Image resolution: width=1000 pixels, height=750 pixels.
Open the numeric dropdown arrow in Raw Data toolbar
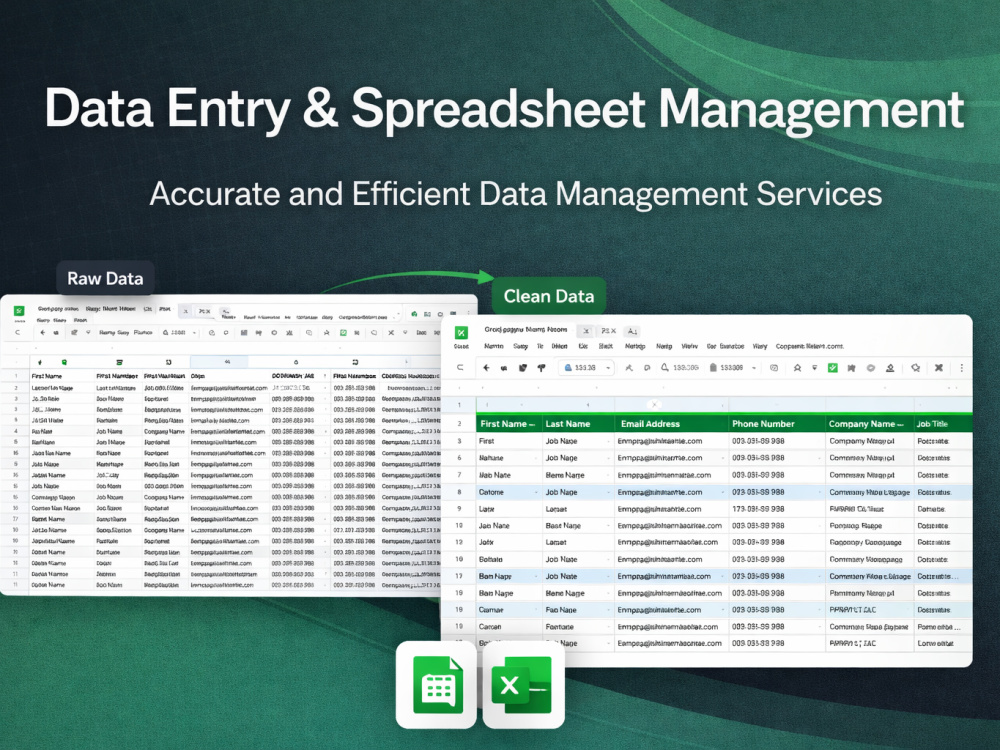tap(194, 332)
